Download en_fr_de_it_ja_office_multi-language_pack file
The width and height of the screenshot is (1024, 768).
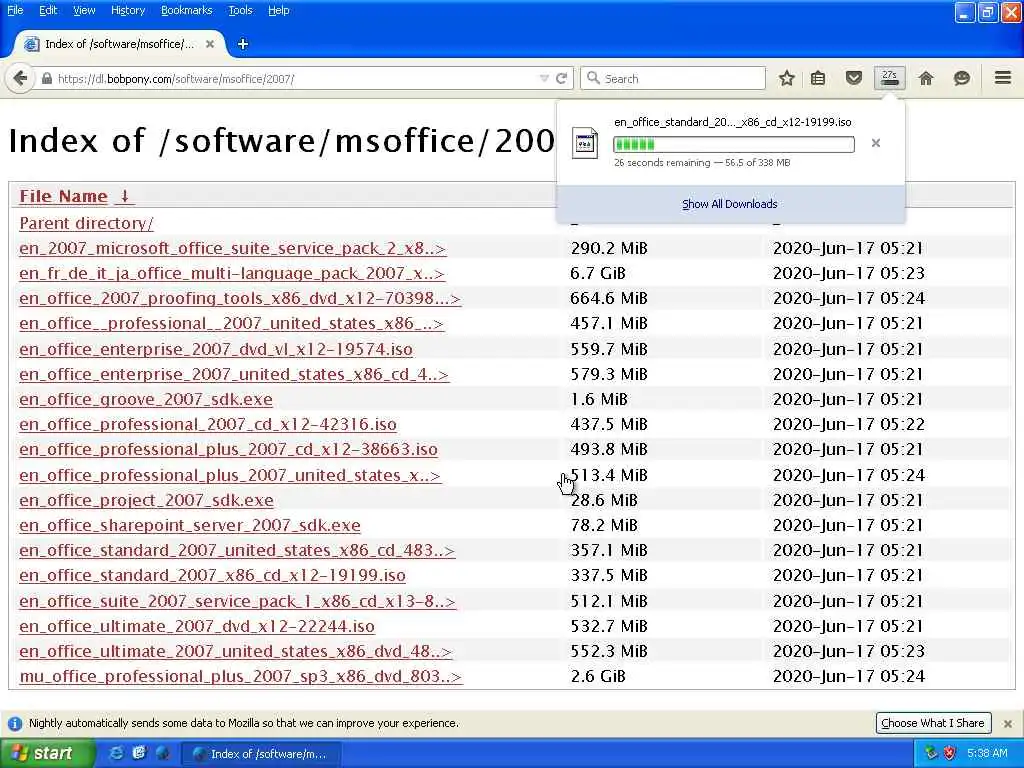pos(232,273)
